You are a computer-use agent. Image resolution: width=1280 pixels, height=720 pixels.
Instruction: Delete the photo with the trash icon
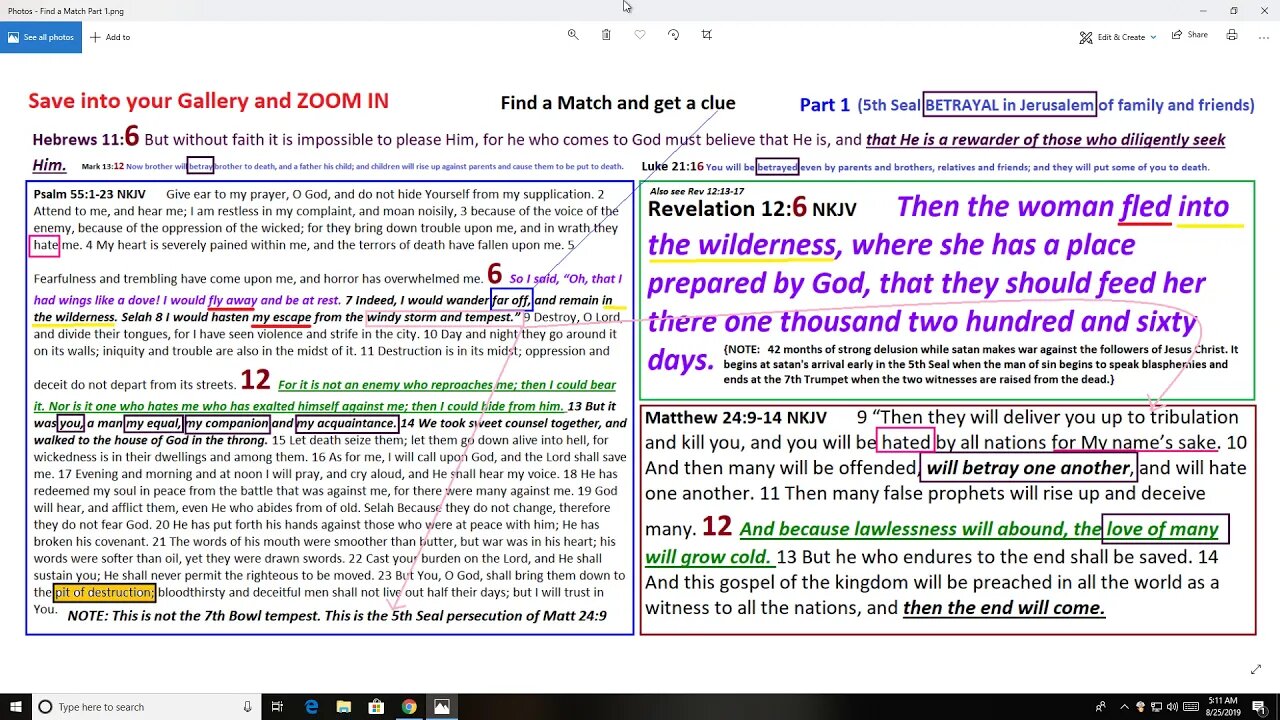pyautogui.click(x=606, y=35)
